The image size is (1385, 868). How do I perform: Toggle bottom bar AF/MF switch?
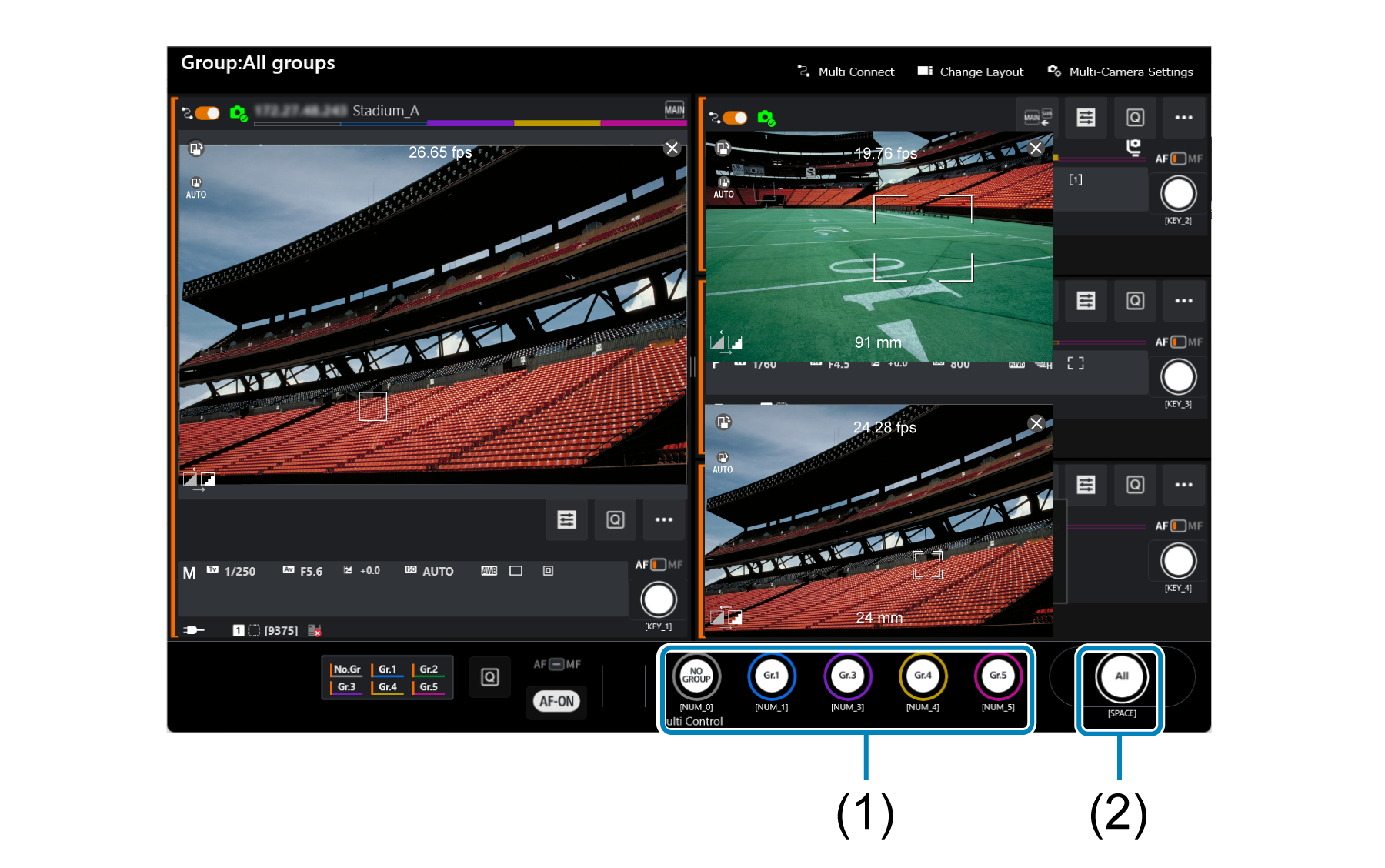(x=557, y=664)
